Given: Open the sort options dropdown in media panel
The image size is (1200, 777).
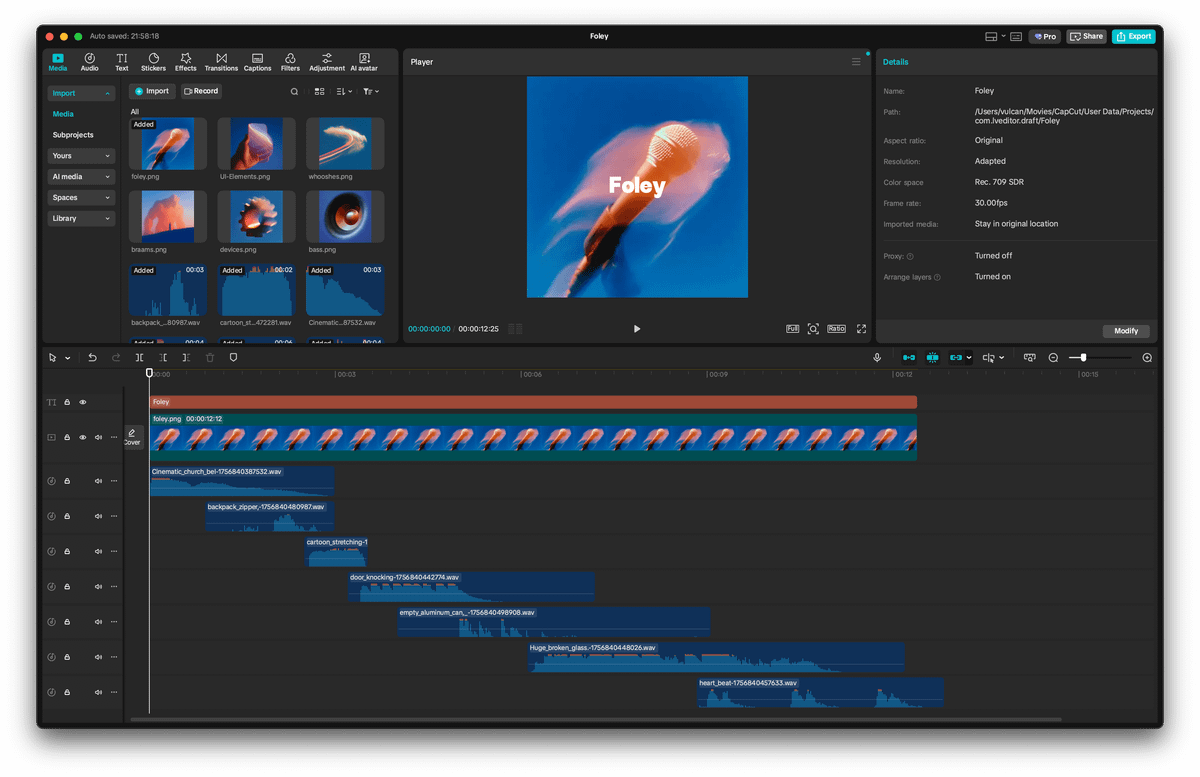Looking at the screenshot, I should coord(344,91).
